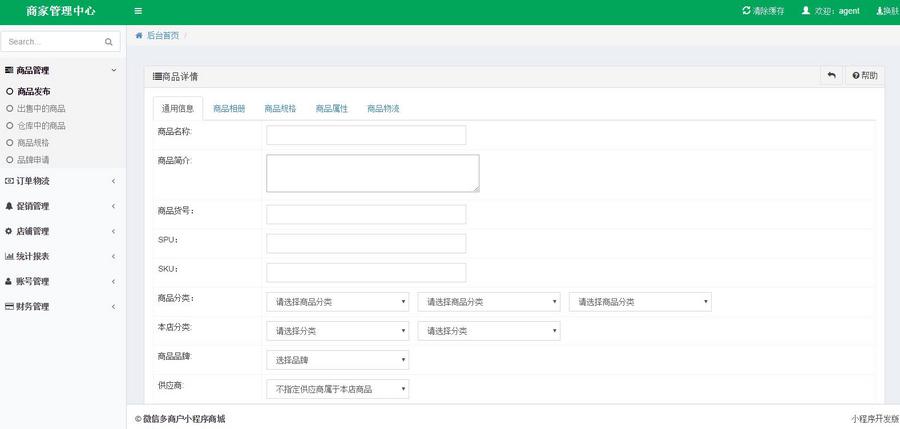Focus the SPU input field
Viewport: 900px width, 429px height.
[x=366, y=244]
